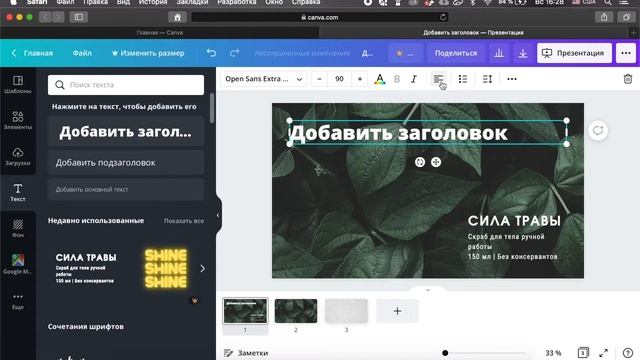Open the More (Еще) sidebar item
Image resolution: width=640 pixels, height=360 pixels.
pyautogui.click(x=18, y=301)
